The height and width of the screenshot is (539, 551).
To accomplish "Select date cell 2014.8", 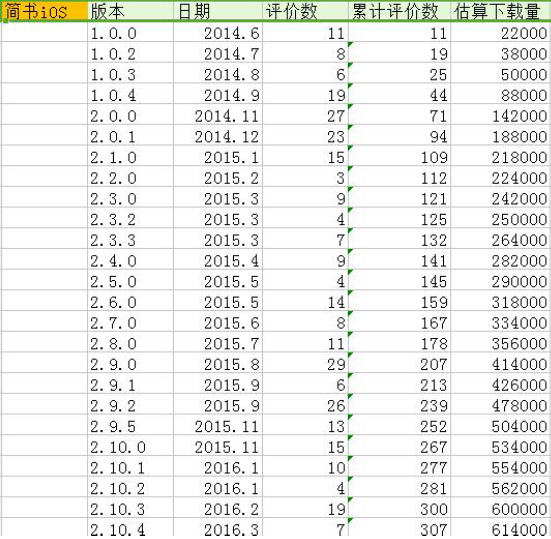I will [x=218, y=74].
